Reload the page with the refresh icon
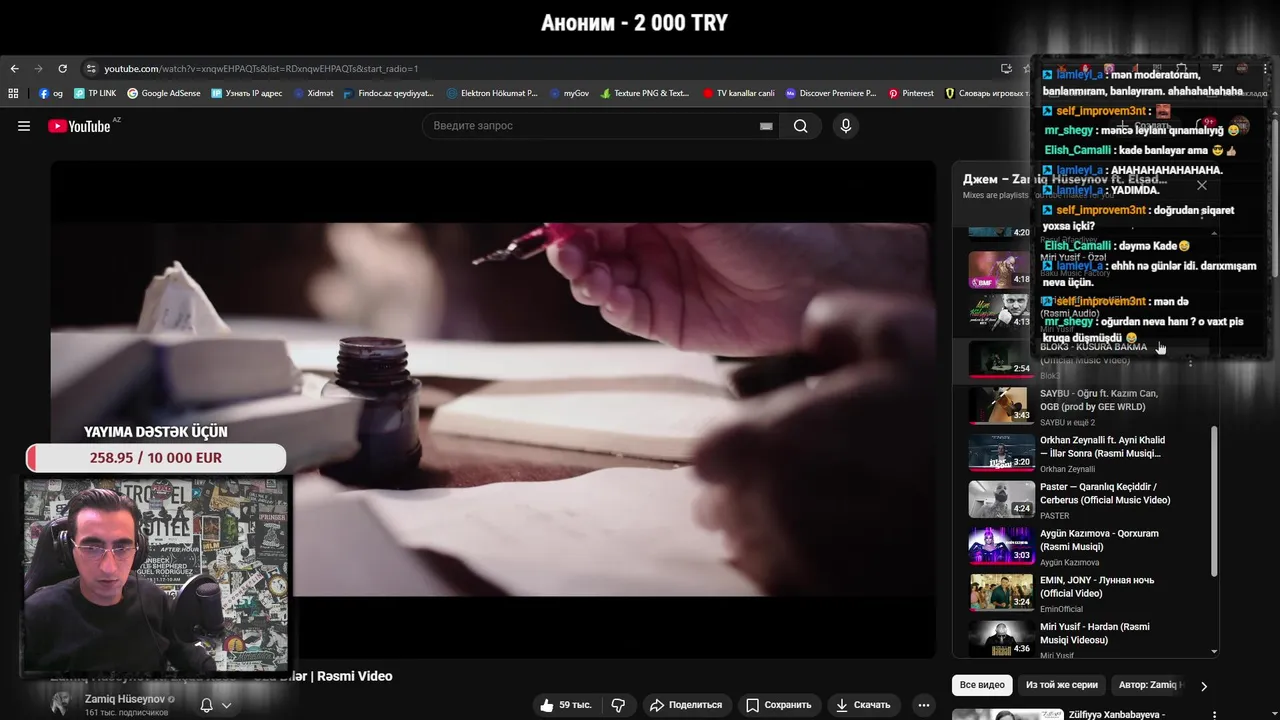Image resolution: width=1280 pixels, height=720 pixels. [x=62, y=69]
